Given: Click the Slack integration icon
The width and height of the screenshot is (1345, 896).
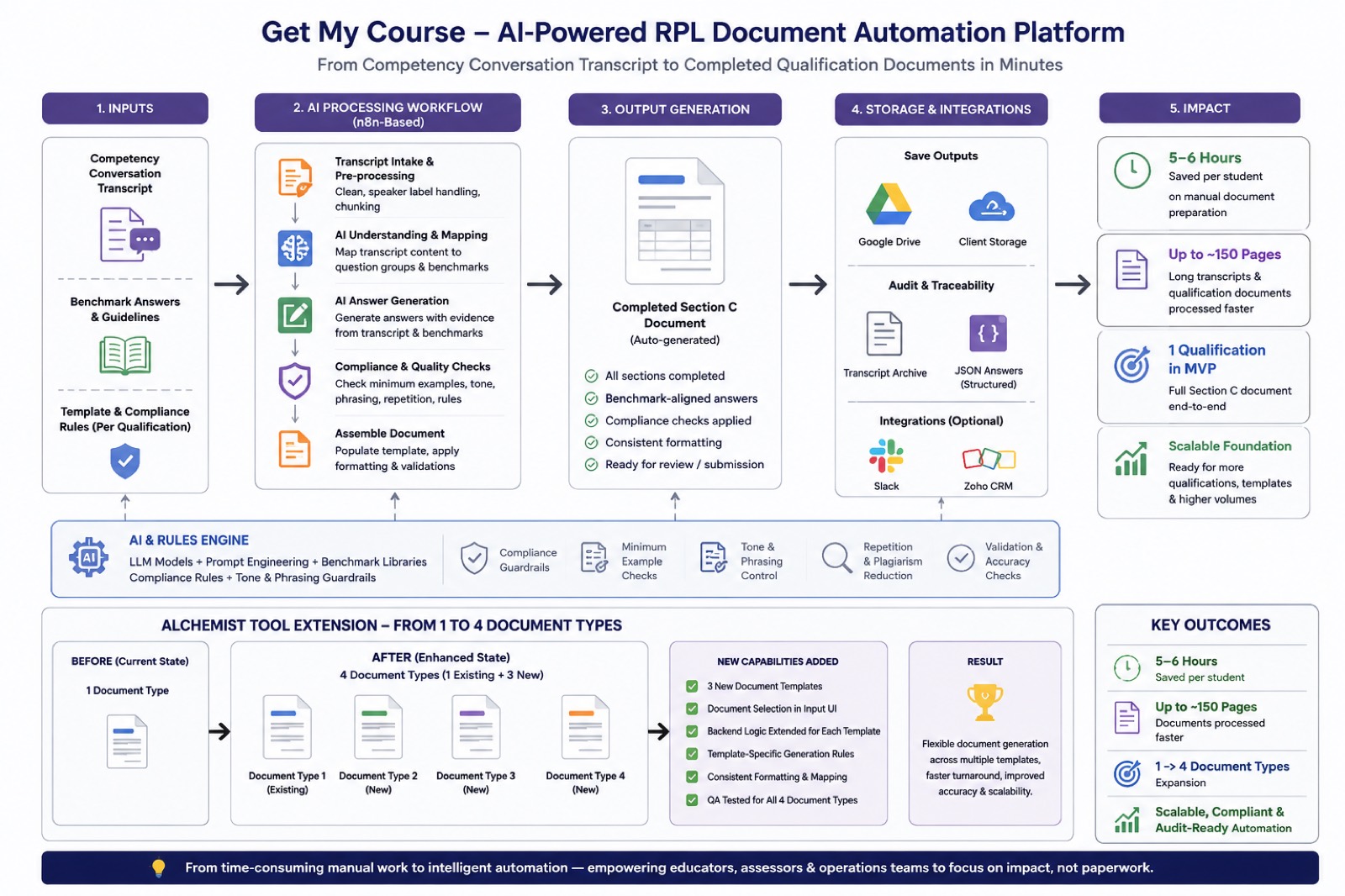Looking at the screenshot, I should (x=886, y=457).
